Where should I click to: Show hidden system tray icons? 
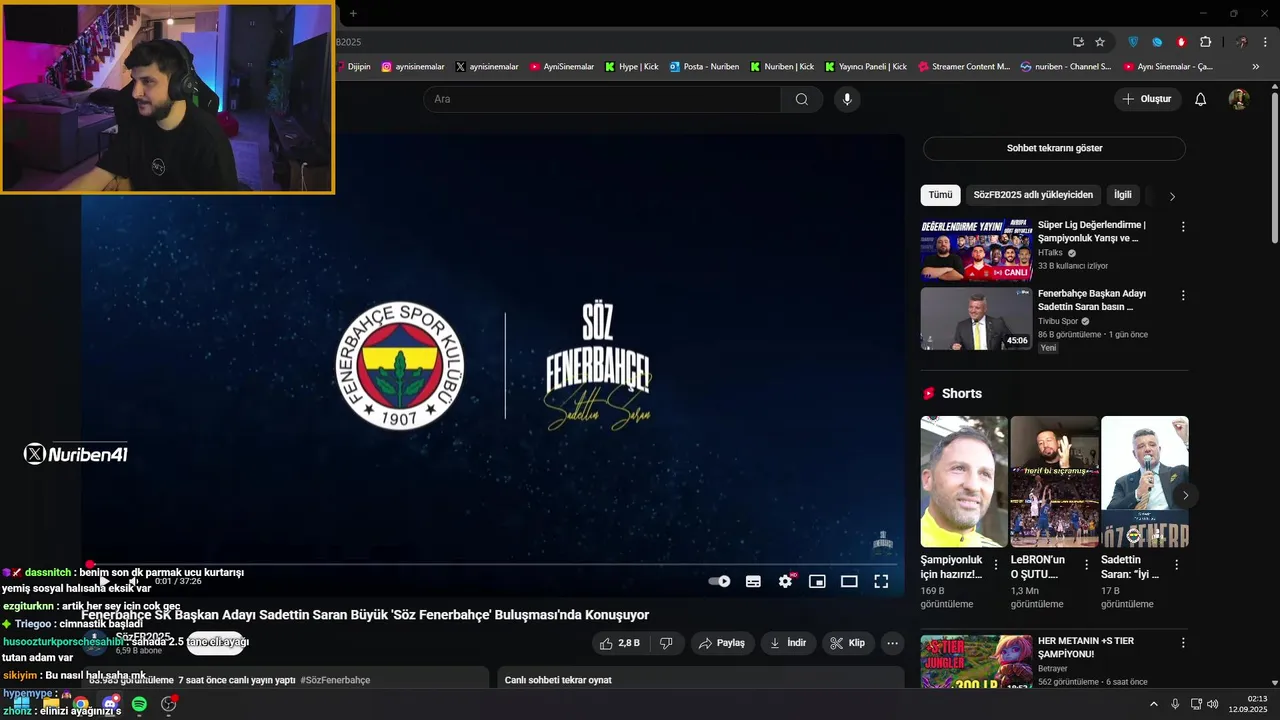pos(1153,704)
